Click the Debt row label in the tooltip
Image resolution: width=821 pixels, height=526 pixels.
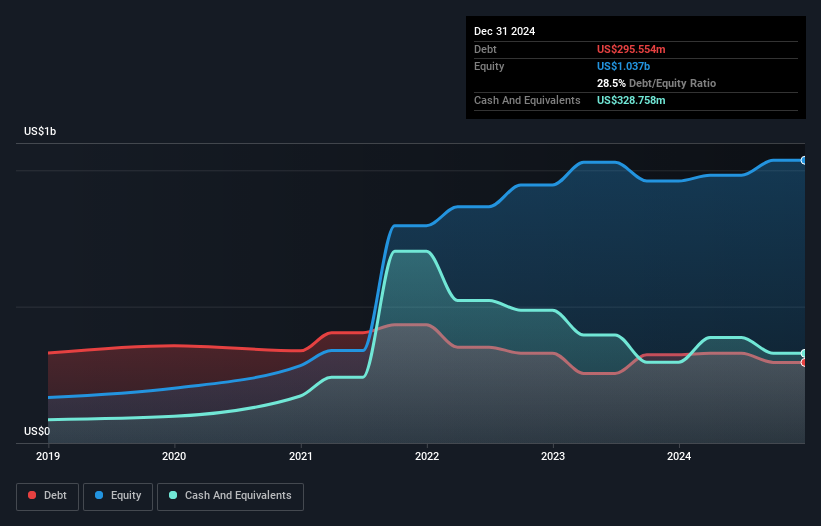click(x=485, y=49)
